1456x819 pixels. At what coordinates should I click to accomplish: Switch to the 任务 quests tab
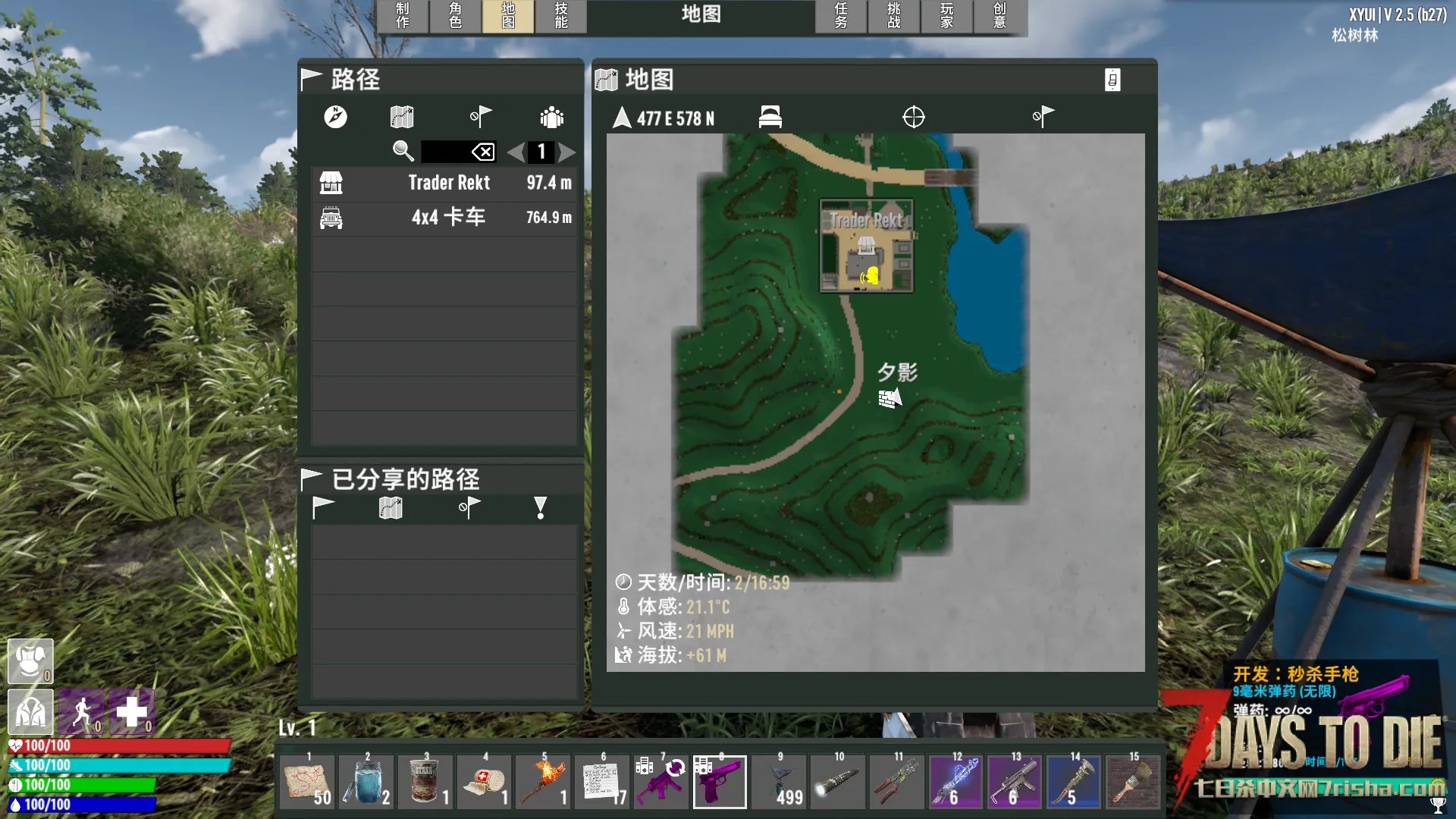coord(840,15)
